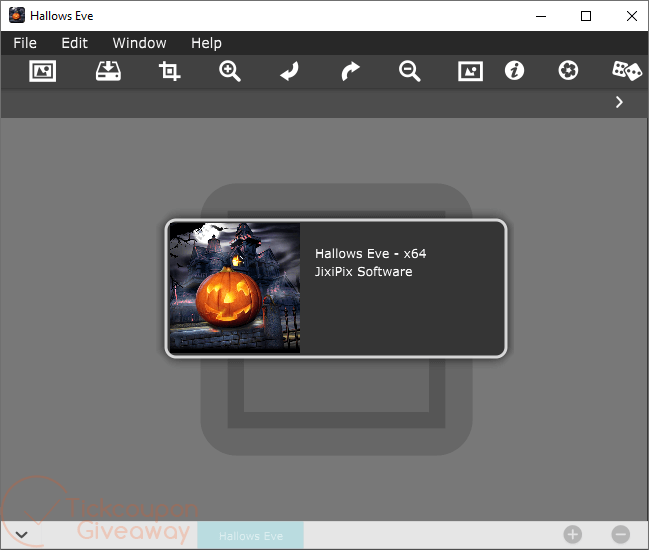Screen dimensions: 649x550
Task: Click the save to disk icon
Action: [108, 71]
